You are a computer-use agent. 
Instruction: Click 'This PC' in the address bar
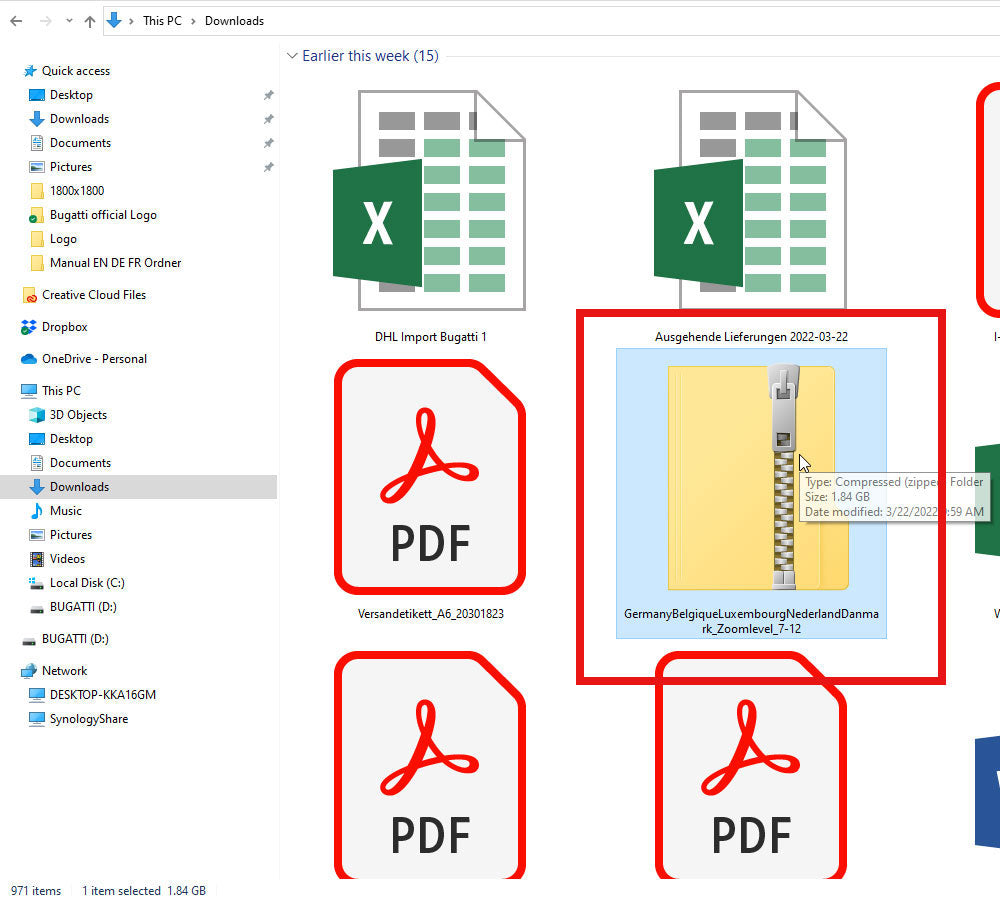[162, 21]
